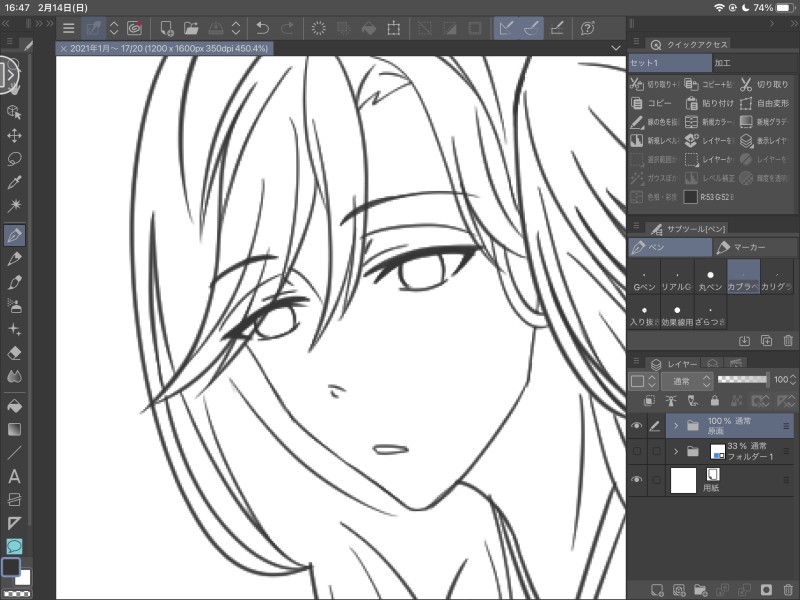Expand the 原画 folder layer
Screen dimensions: 800x600
pos(676,426)
